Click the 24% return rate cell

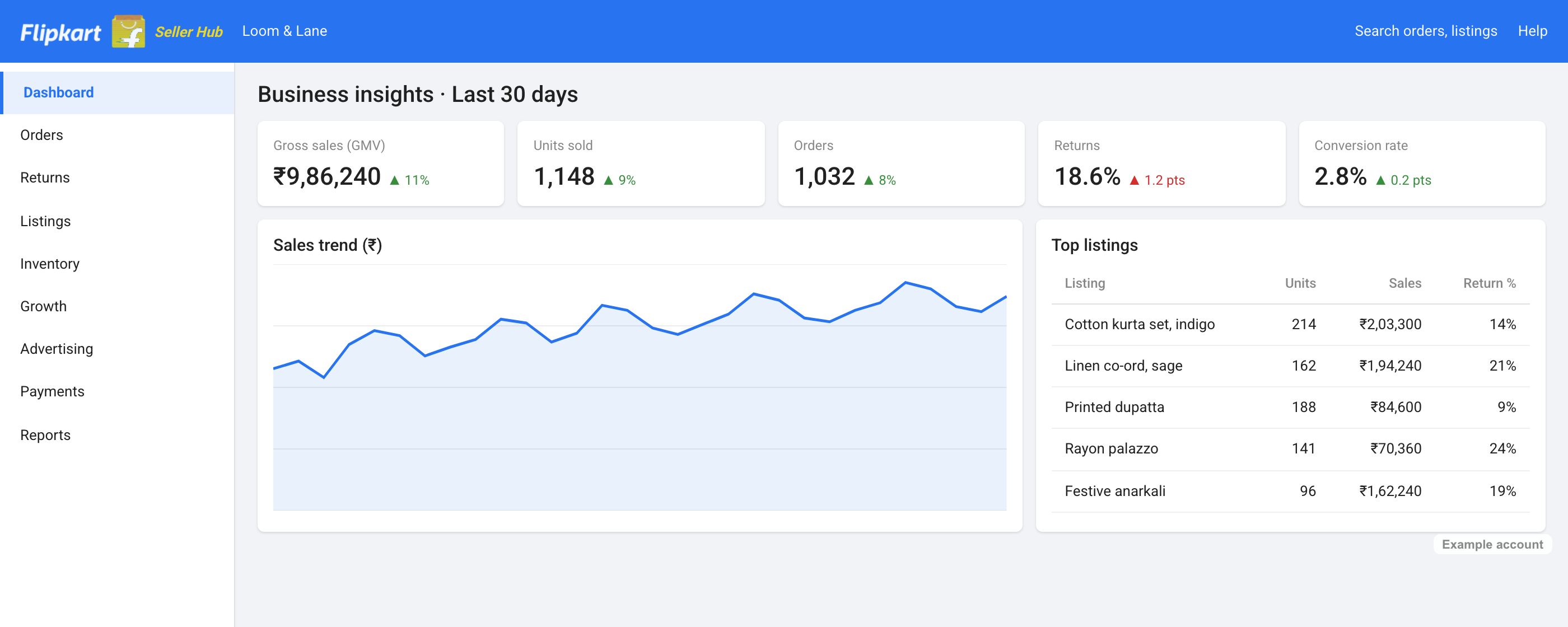pyautogui.click(x=1502, y=448)
